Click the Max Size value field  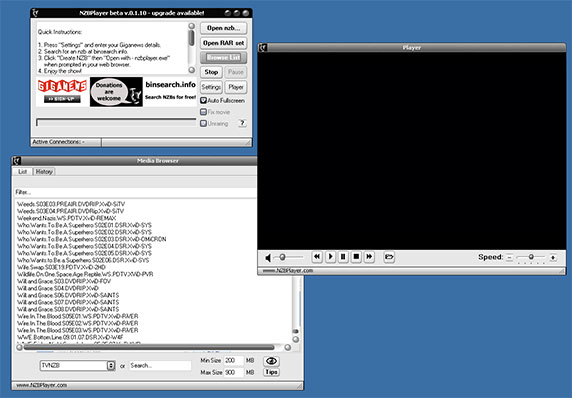click(233, 372)
